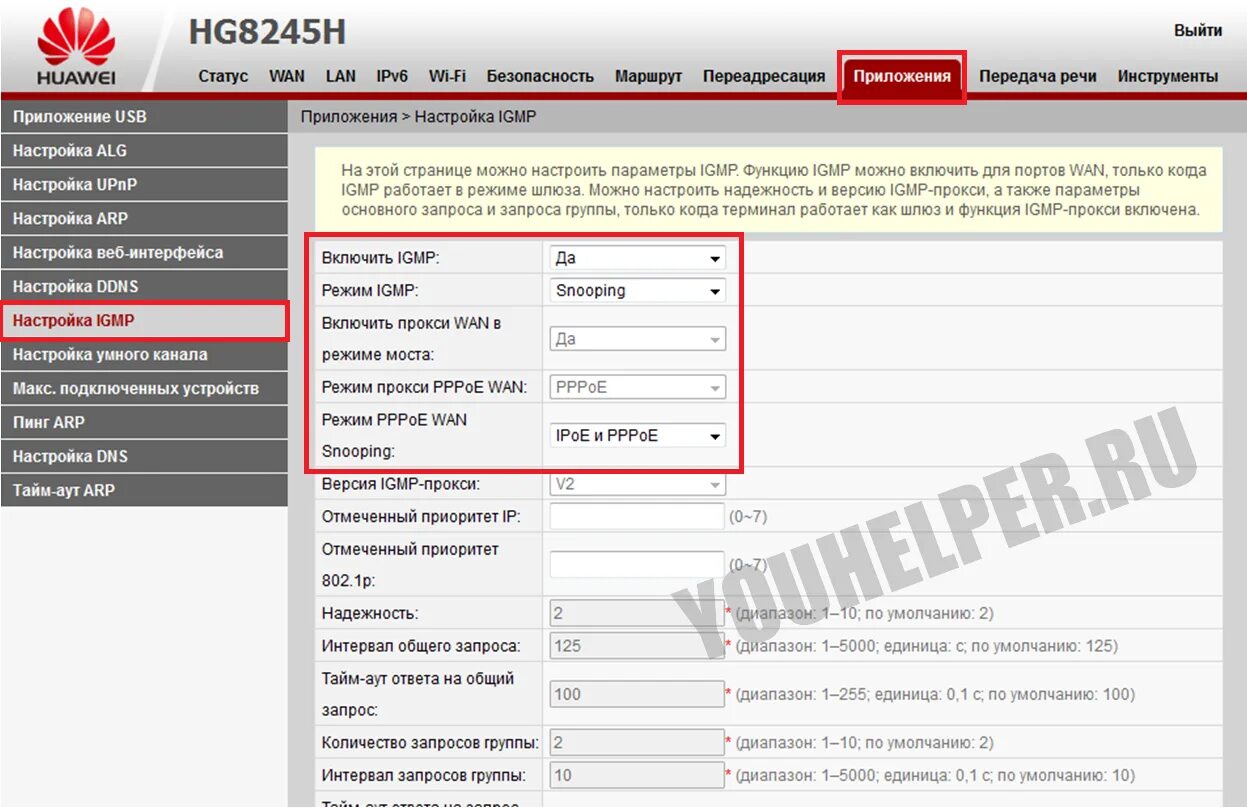Click the Надежность input field
This screenshot has height=809, width=1247.
(637, 613)
